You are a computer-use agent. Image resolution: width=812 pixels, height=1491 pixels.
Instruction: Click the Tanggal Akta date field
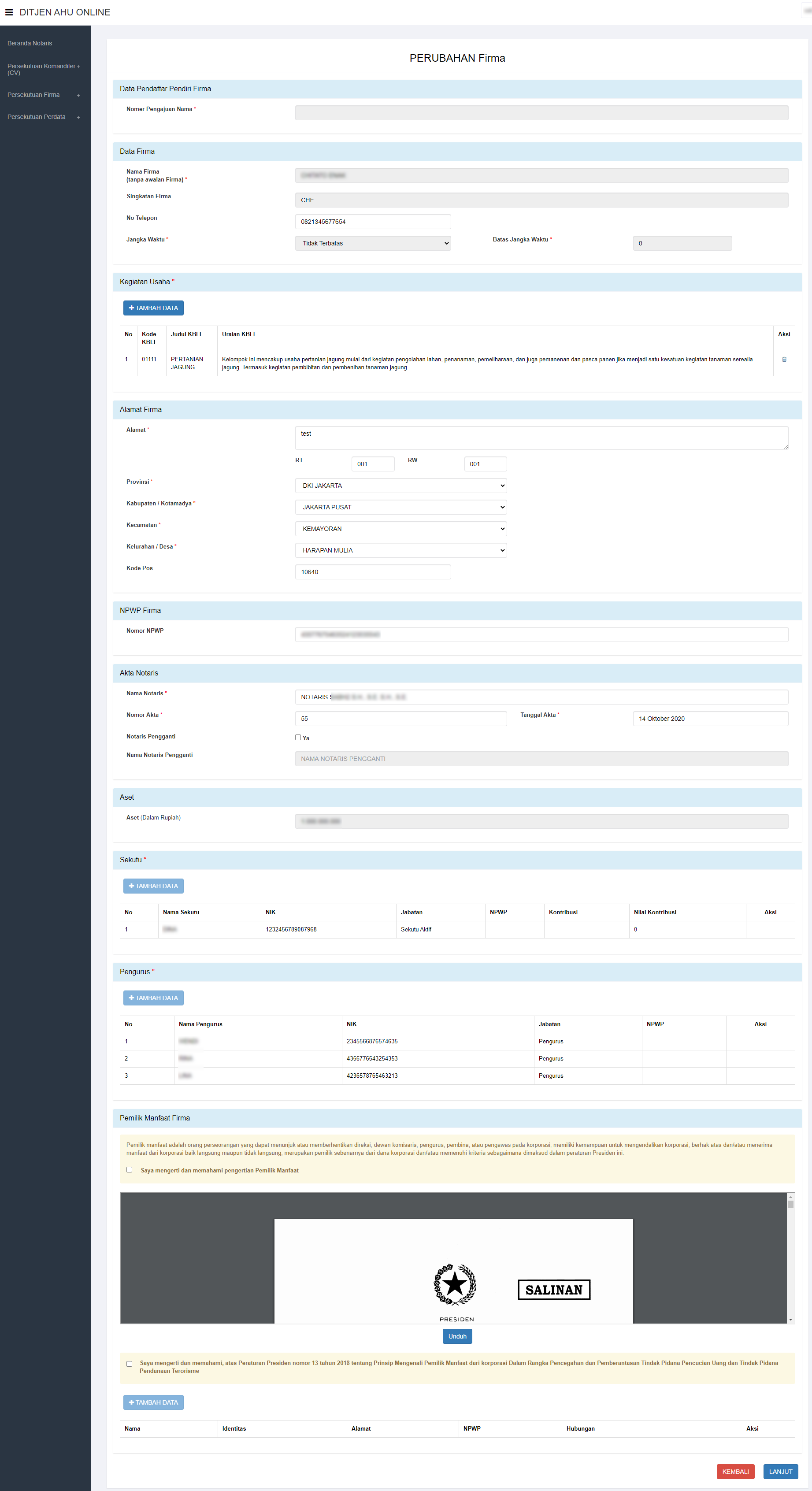710,718
